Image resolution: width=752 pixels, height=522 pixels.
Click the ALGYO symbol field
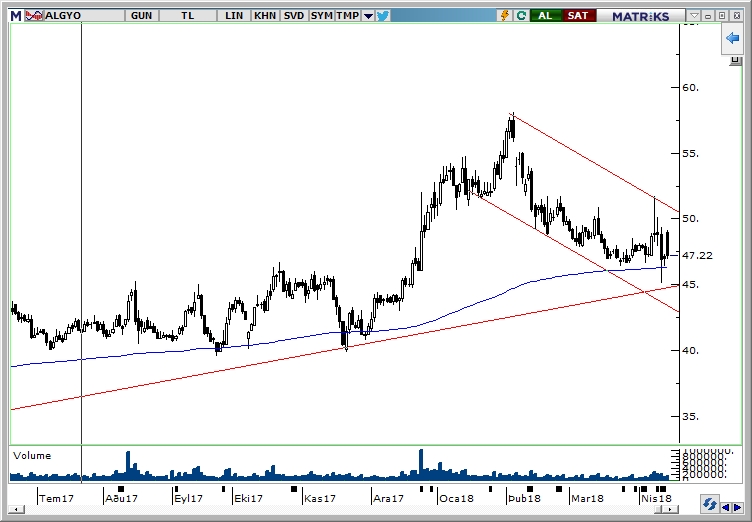[x=84, y=16]
